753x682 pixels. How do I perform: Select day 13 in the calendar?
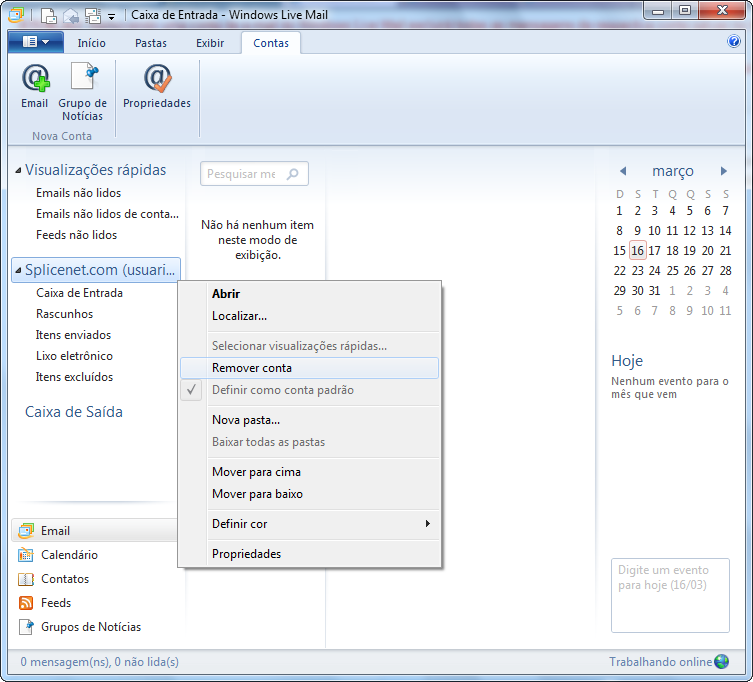[707, 231]
